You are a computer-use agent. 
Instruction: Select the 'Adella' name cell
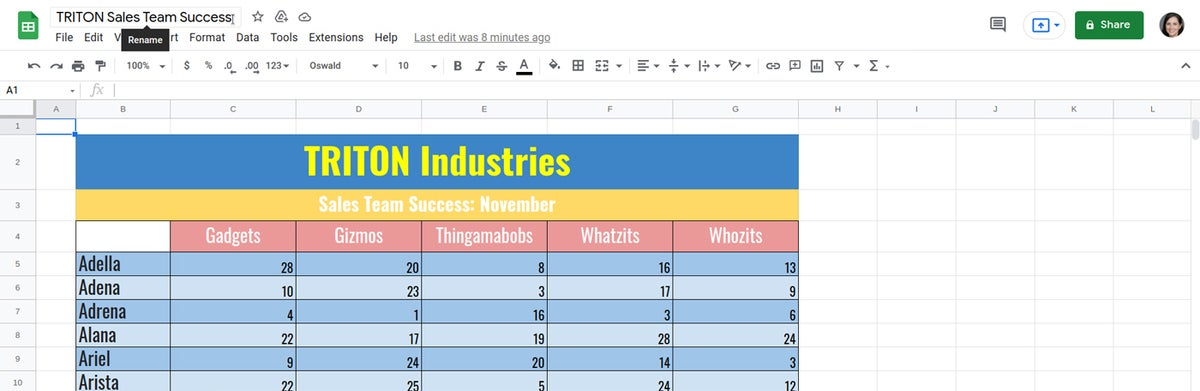[123, 264]
